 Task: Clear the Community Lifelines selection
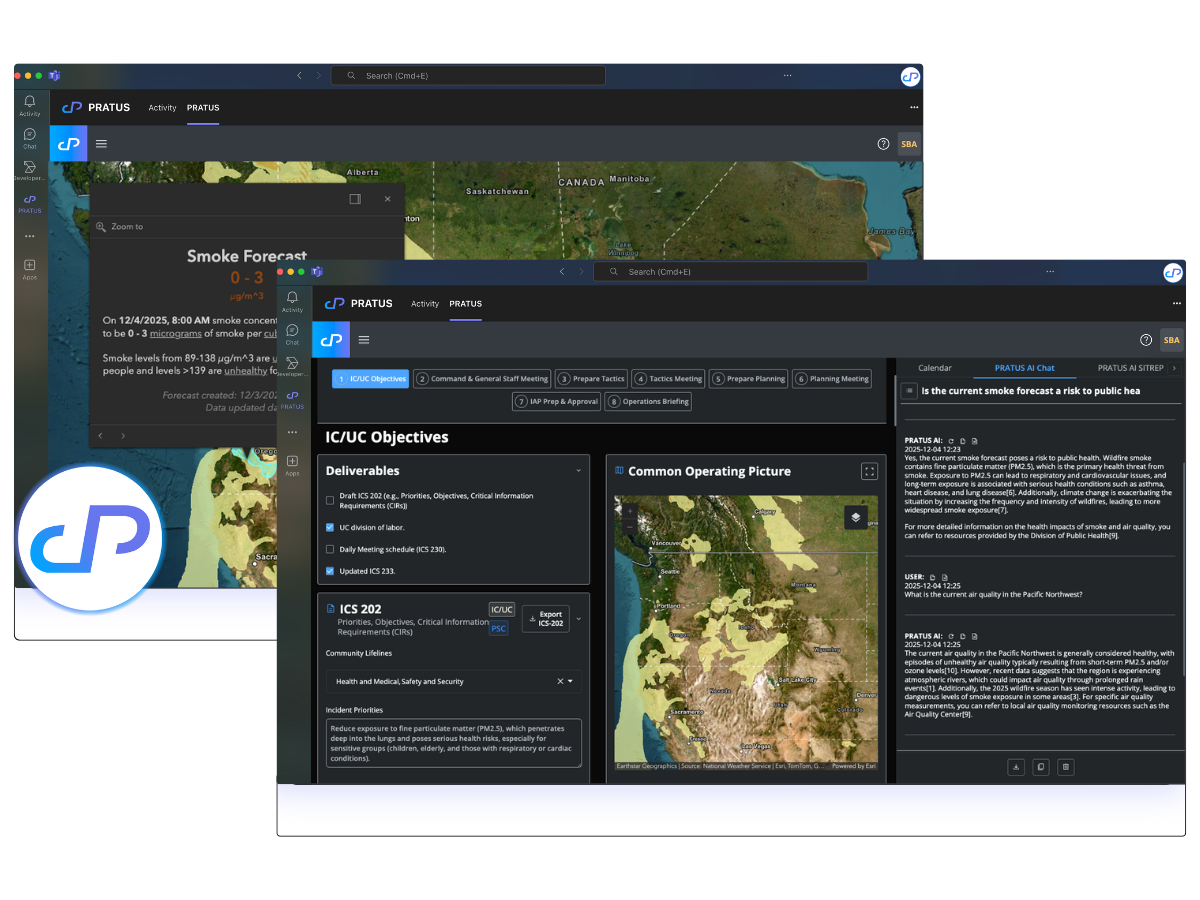[559, 682]
